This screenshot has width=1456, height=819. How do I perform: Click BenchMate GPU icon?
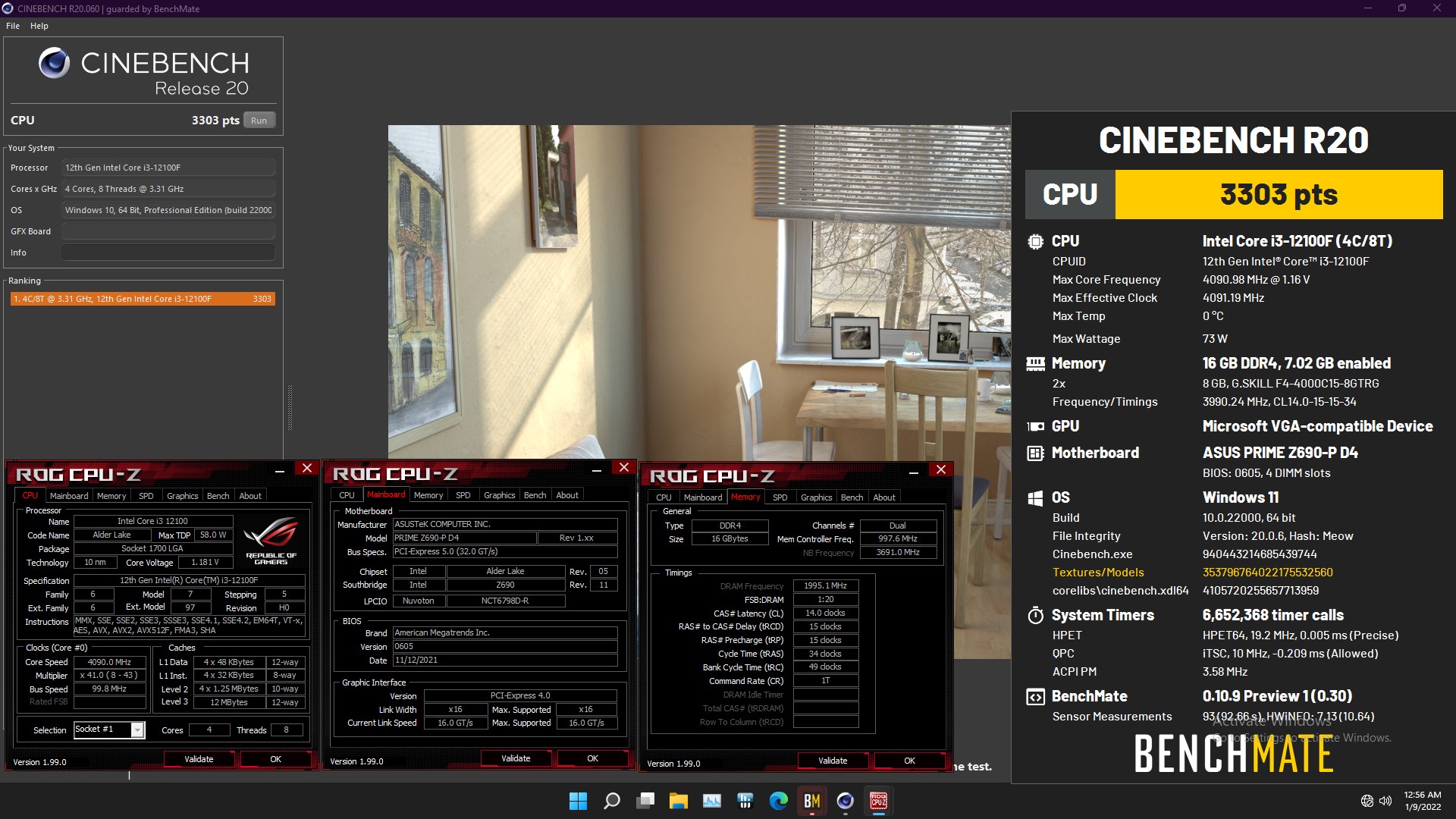[x=1035, y=426]
